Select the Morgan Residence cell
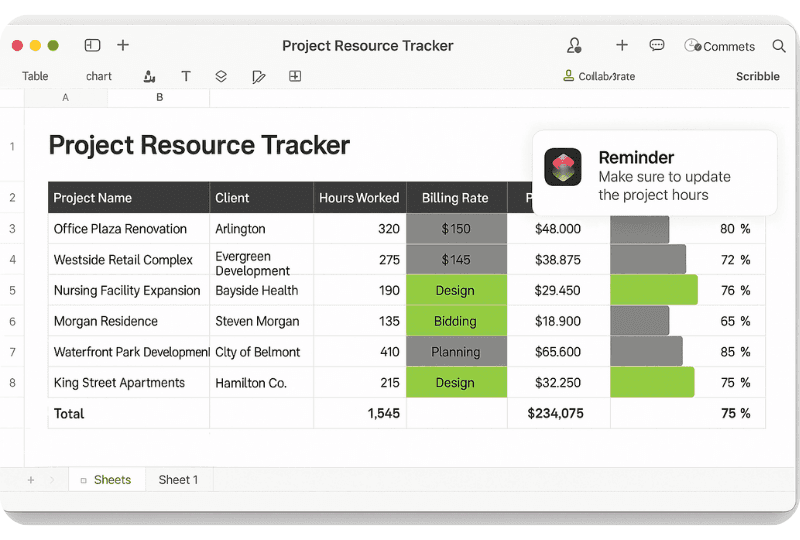 click(x=129, y=321)
